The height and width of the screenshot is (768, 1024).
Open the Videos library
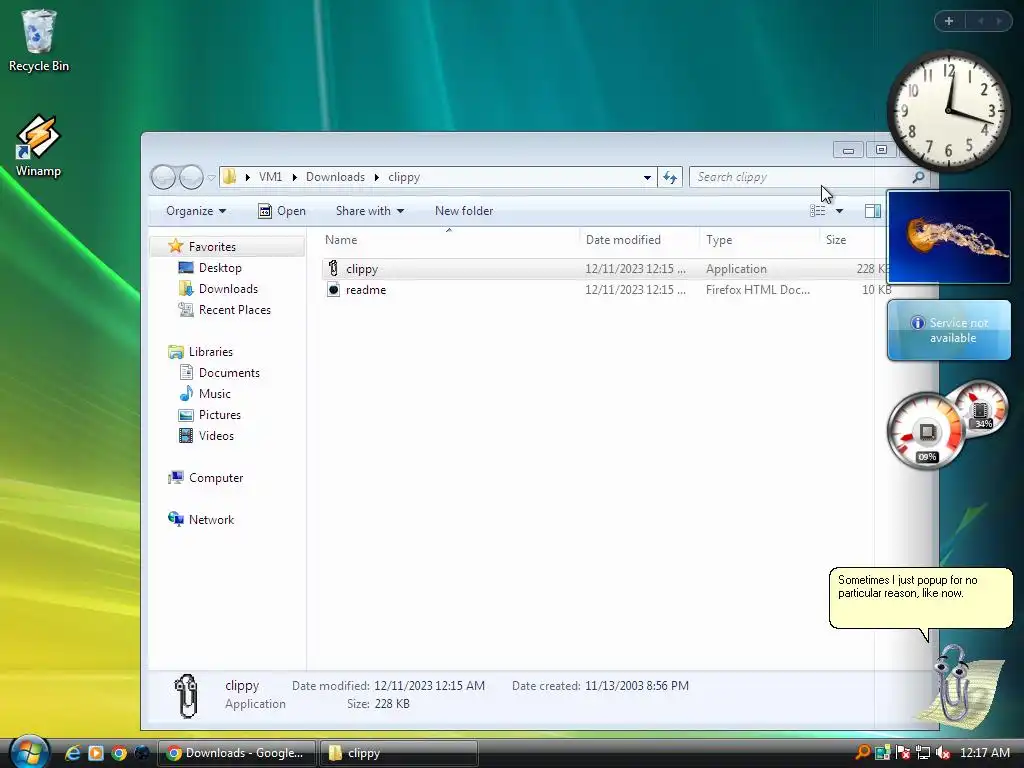coord(216,436)
